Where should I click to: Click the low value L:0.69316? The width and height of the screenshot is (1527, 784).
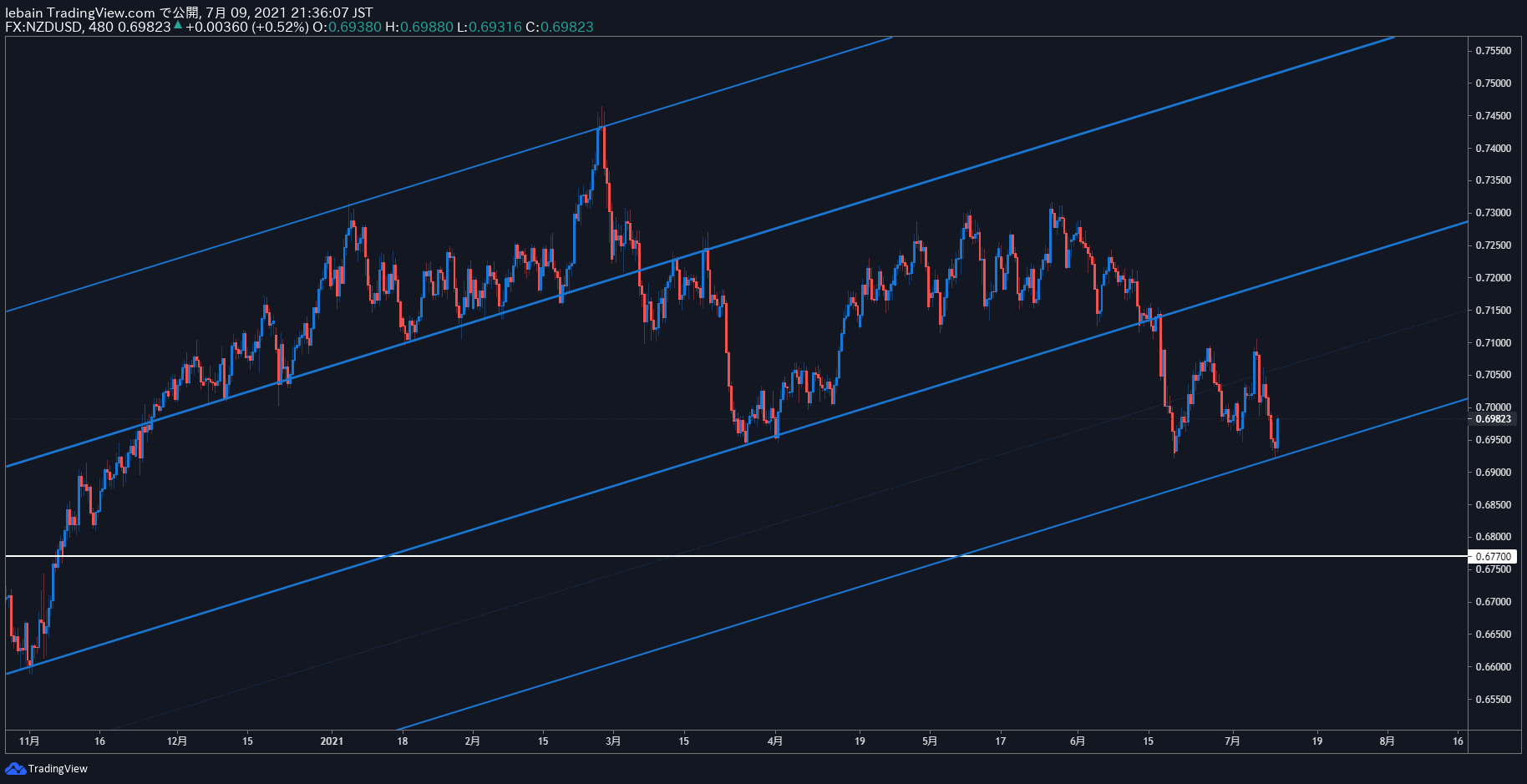click(489, 27)
